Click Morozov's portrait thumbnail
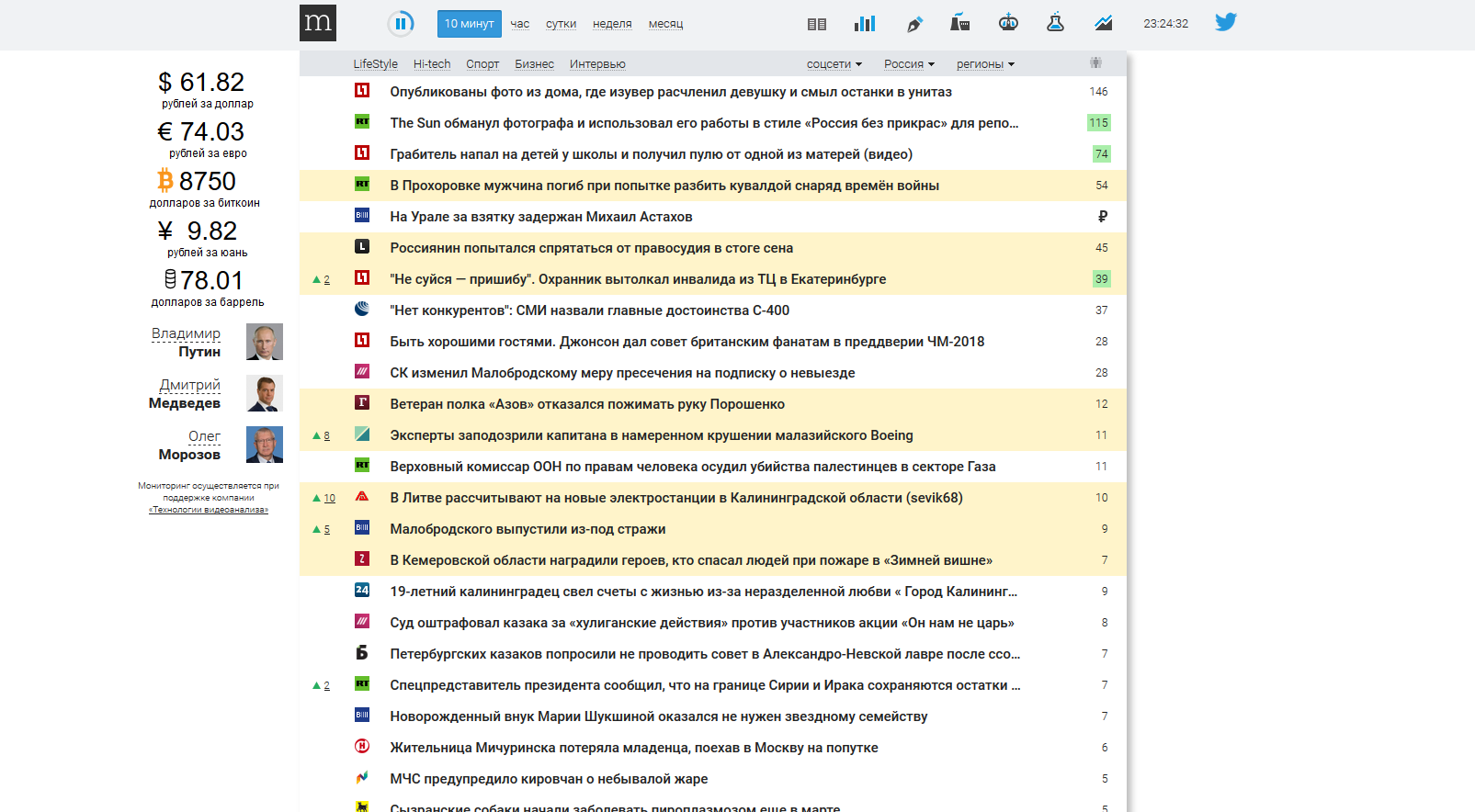This screenshot has height=812, width=1475. [x=265, y=445]
